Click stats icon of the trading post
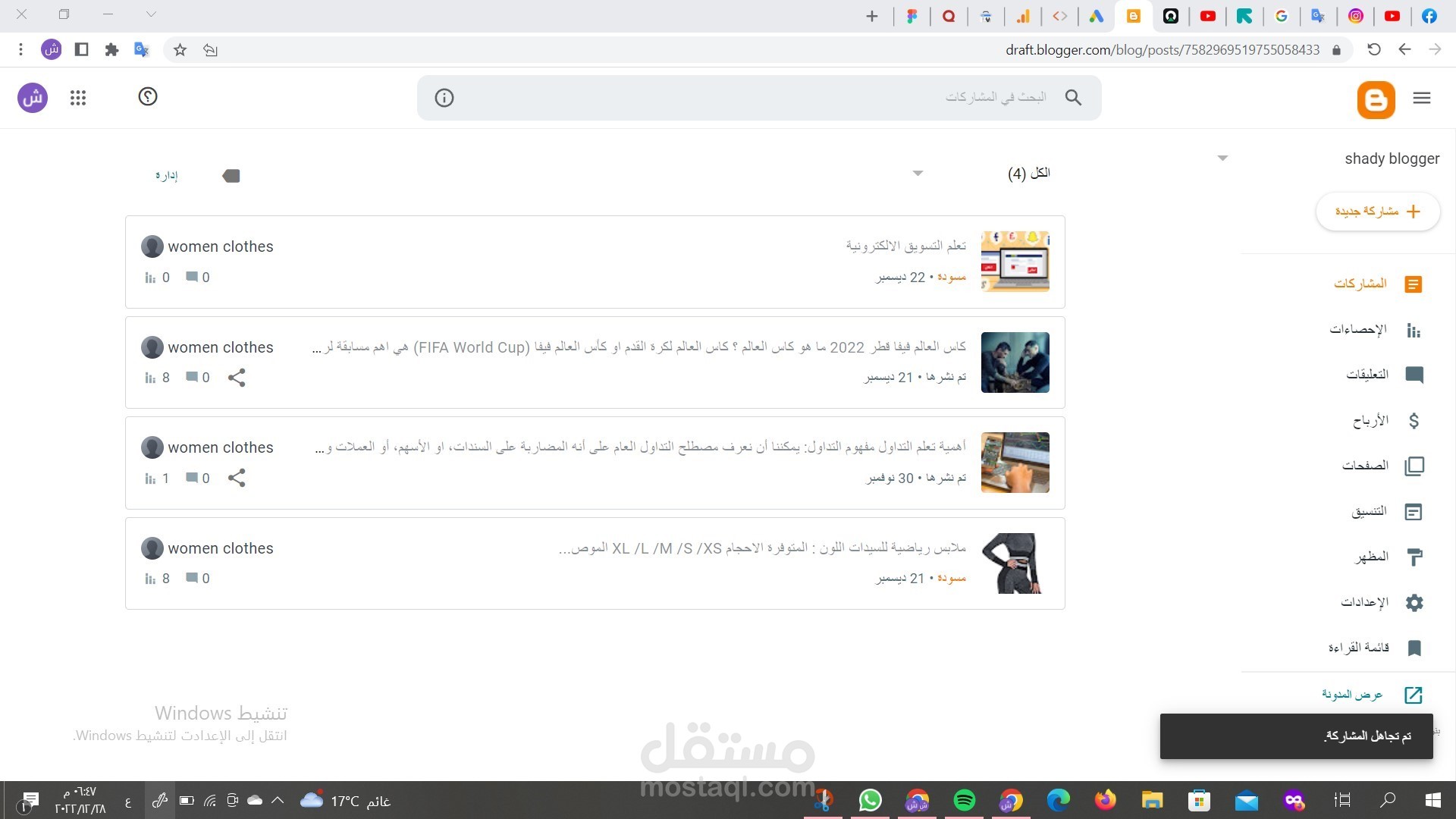Image resolution: width=1456 pixels, height=819 pixels. [x=150, y=479]
